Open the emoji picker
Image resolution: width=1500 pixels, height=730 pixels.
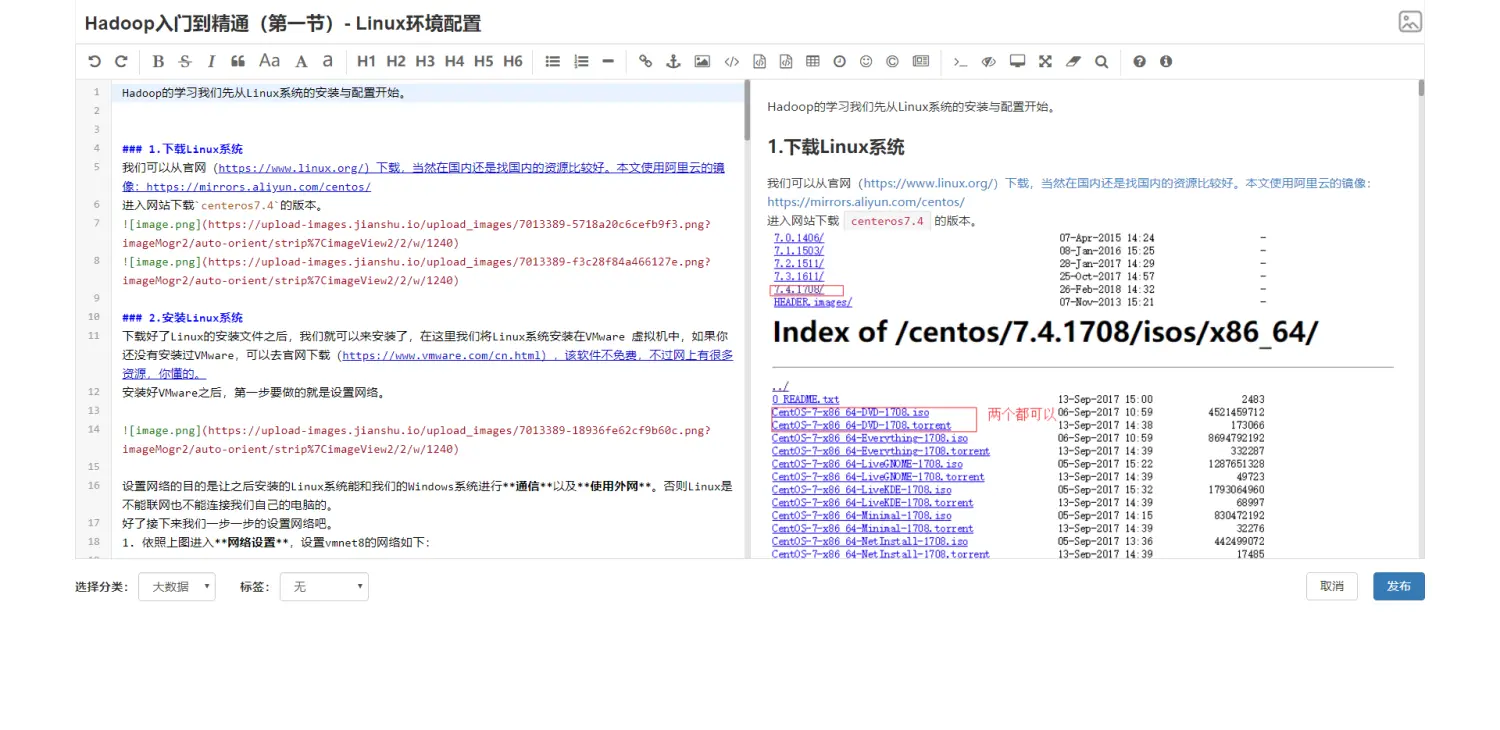pos(866,61)
